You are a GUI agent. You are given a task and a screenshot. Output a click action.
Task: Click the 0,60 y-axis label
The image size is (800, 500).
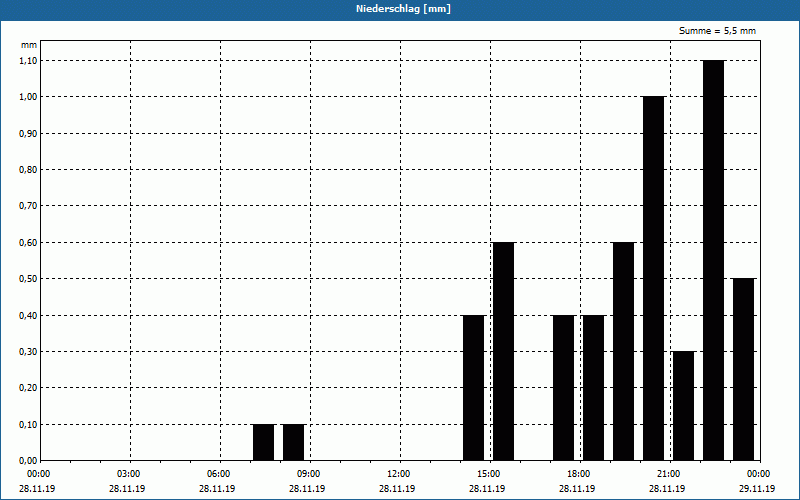(28, 243)
